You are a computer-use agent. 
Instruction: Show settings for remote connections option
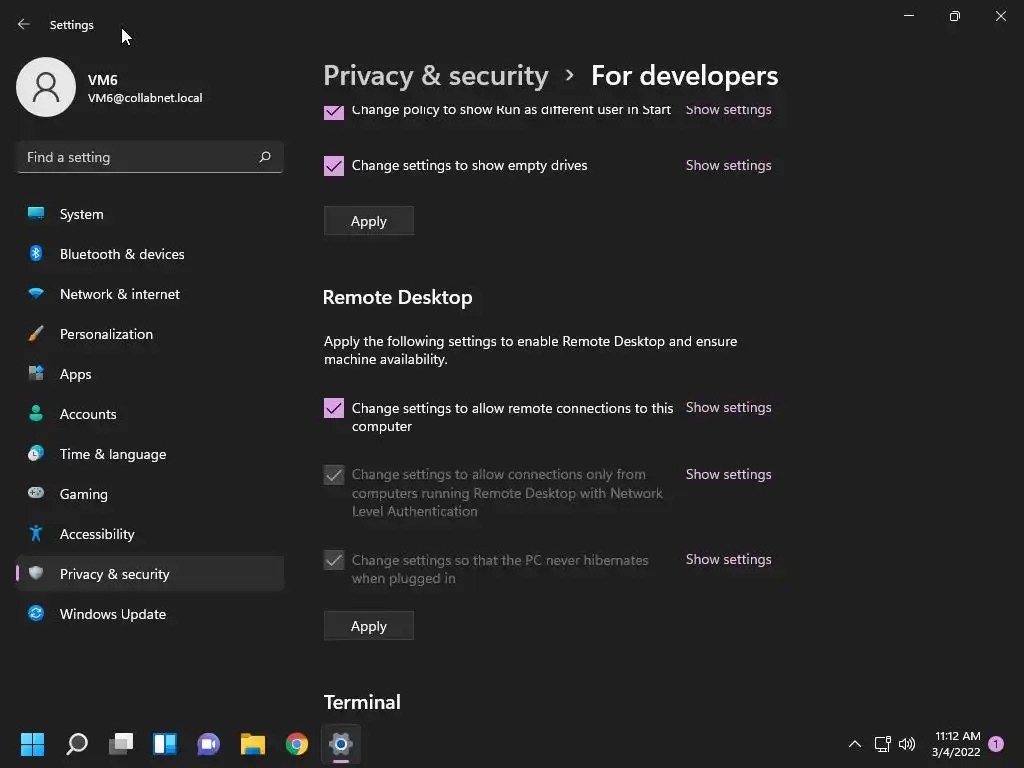pyautogui.click(x=728, y=408)
